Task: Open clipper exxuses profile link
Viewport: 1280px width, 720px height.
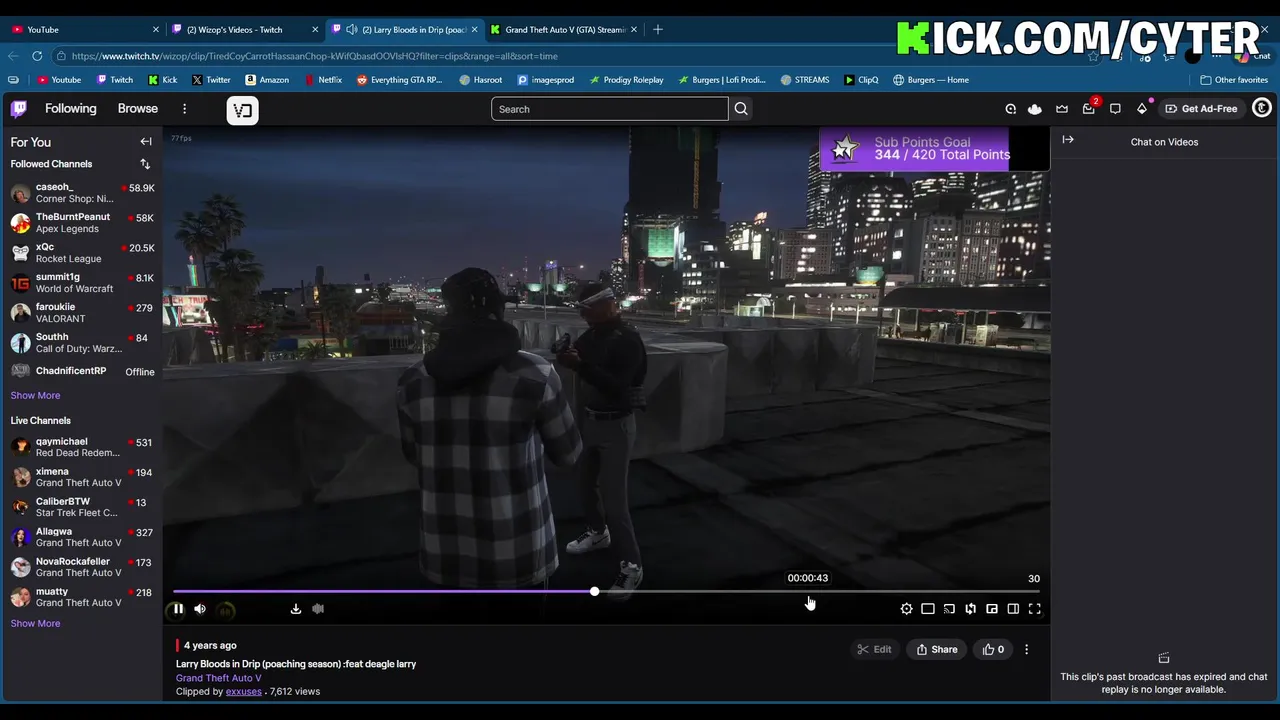Action: click(243, 692)
